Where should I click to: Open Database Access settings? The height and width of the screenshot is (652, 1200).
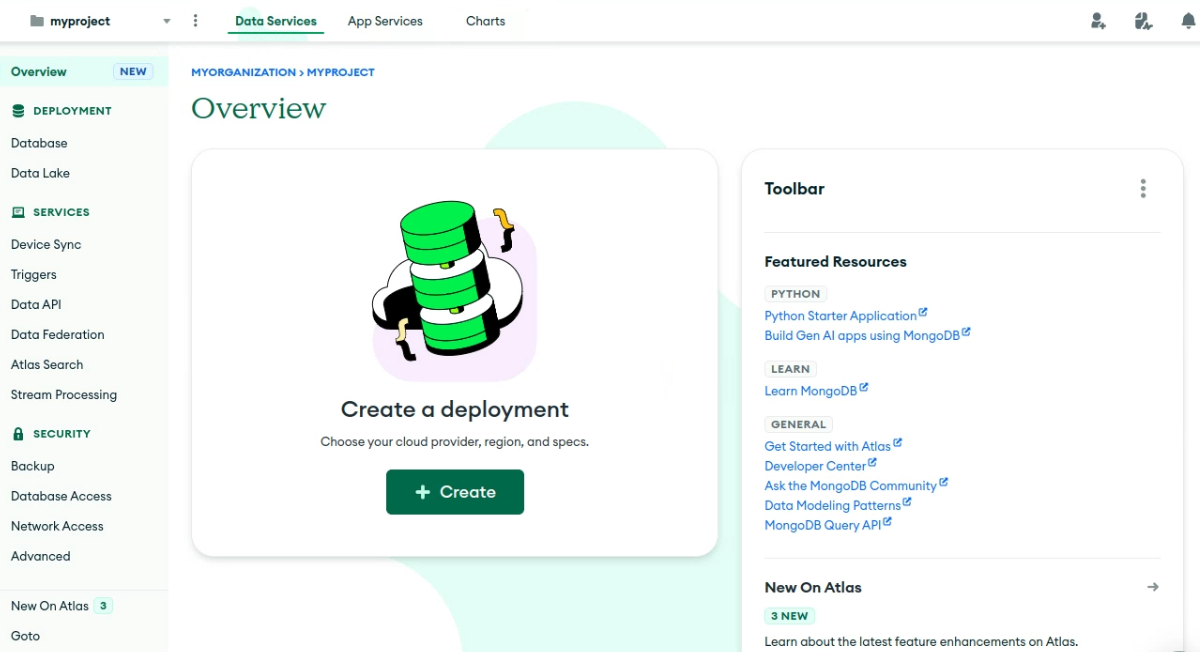point(61,496)
